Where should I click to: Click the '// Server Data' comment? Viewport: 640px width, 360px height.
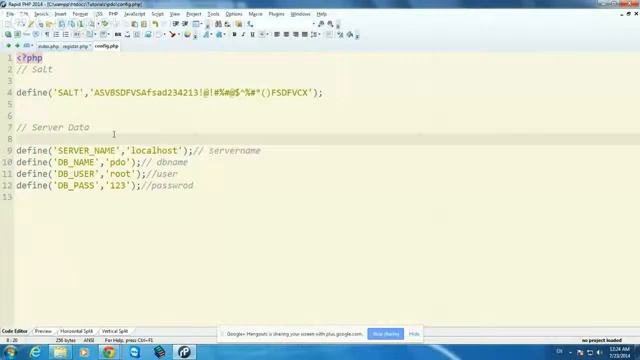[x=53, y=127]
